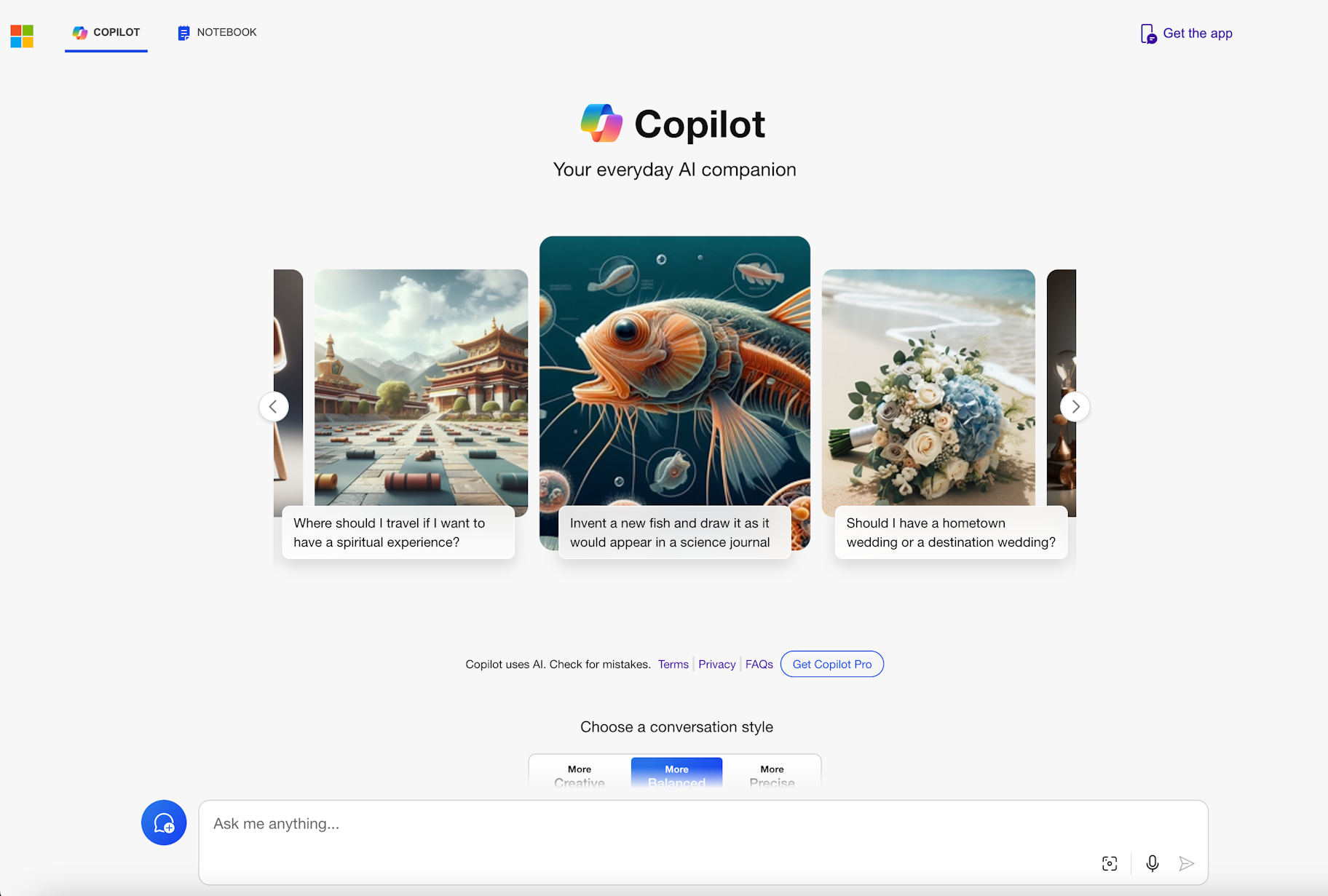Click the Microsoft logo icon
Screen dimensions: 1328x896
[22, 36]
